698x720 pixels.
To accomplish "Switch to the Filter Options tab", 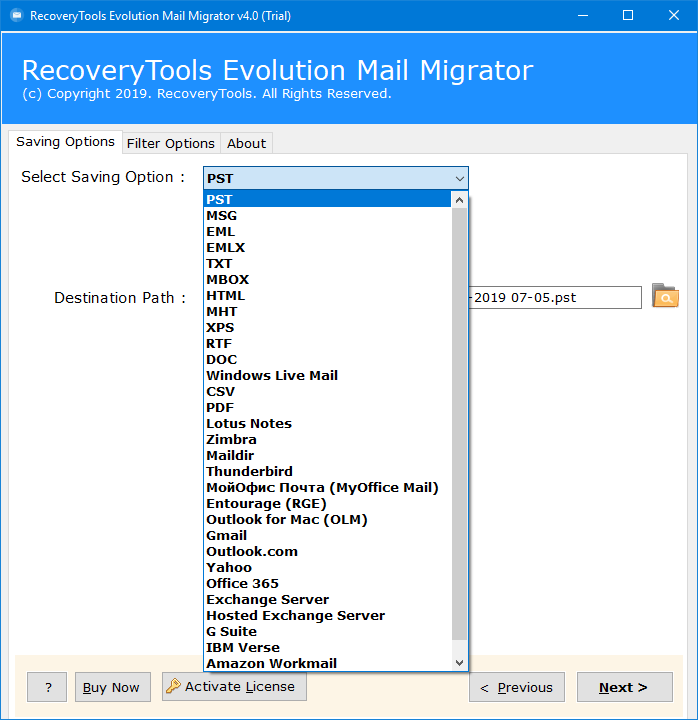I will click(171, 144).
